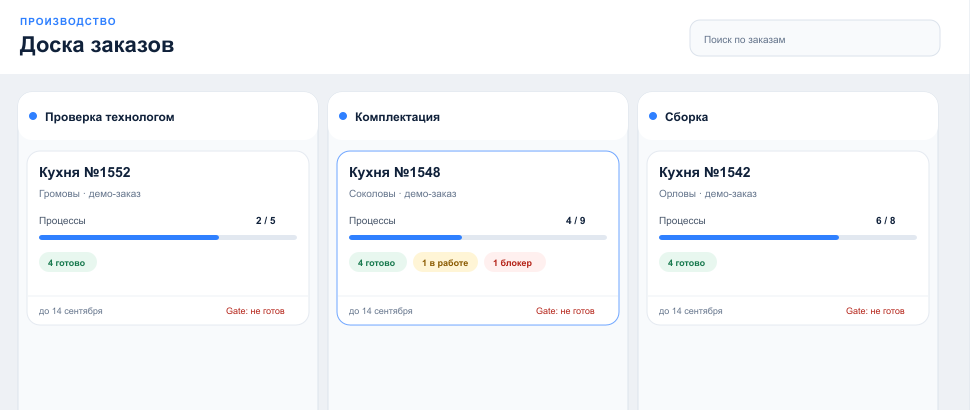Screen dimensions: 970x410
Task: Click the Поиск по заказам search field
Action: (815, 38)
